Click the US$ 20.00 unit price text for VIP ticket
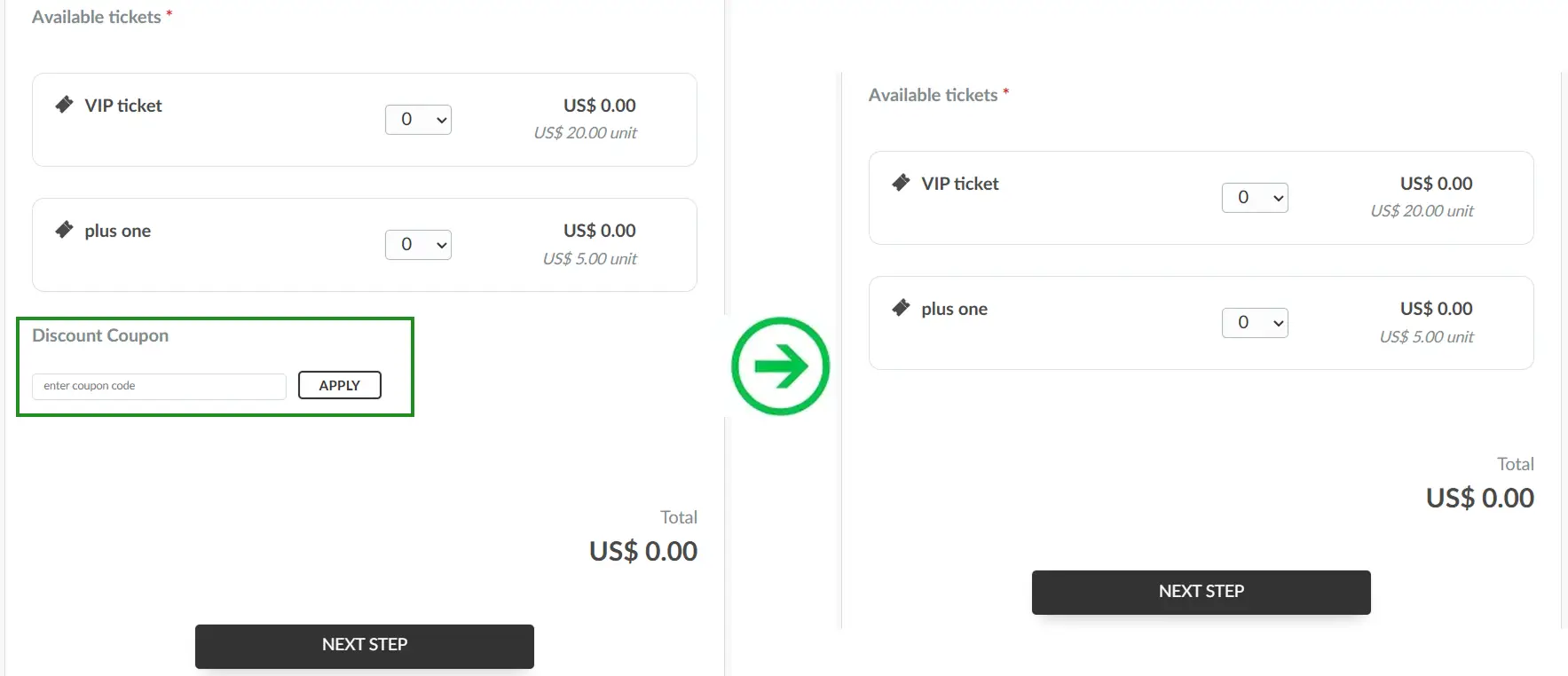This screenshot has height=676, width=1568. pos(586,132)
